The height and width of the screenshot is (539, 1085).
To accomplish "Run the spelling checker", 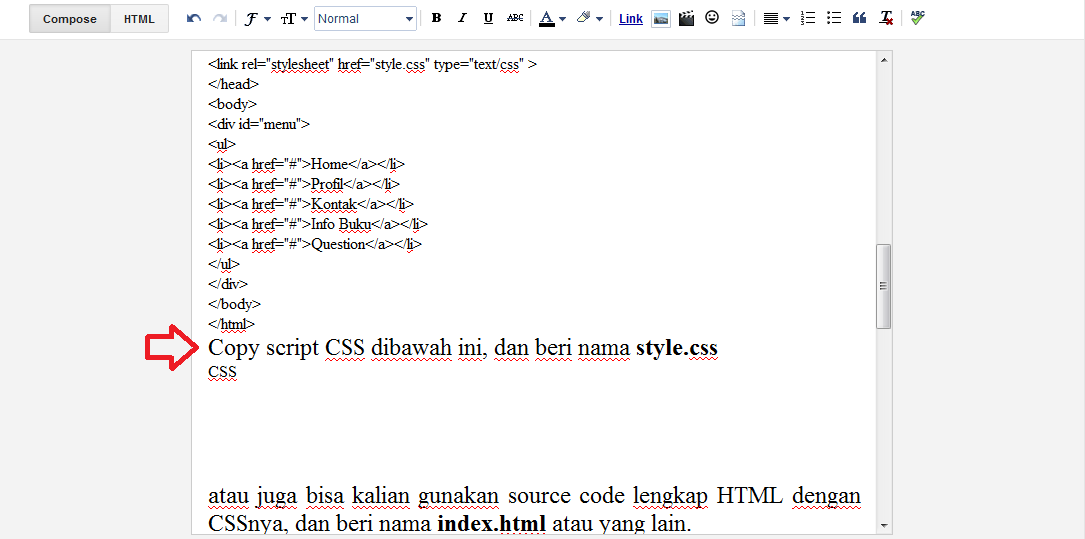I will pyautogui.click(x=918, y=18).
